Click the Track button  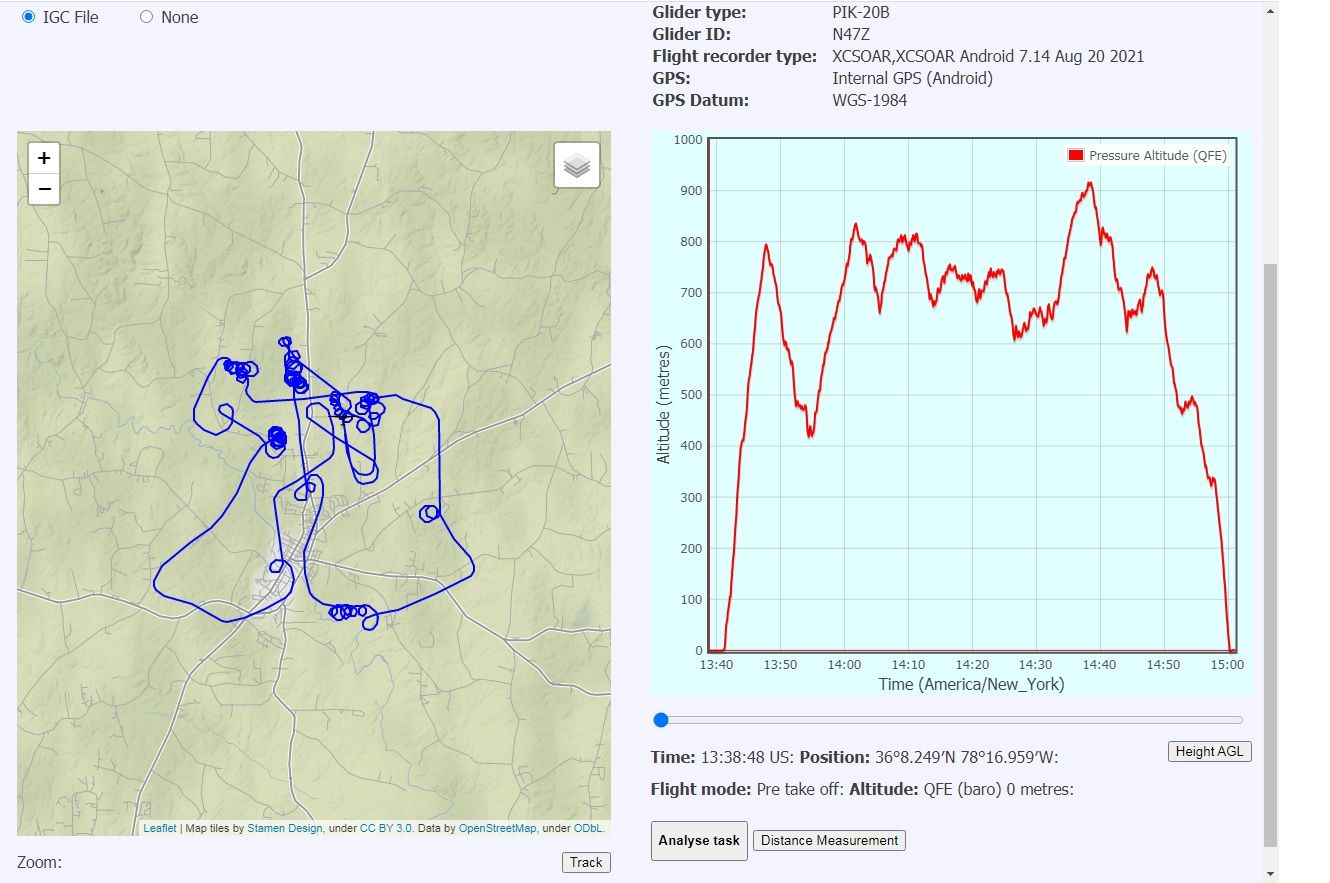click(586, 862)
